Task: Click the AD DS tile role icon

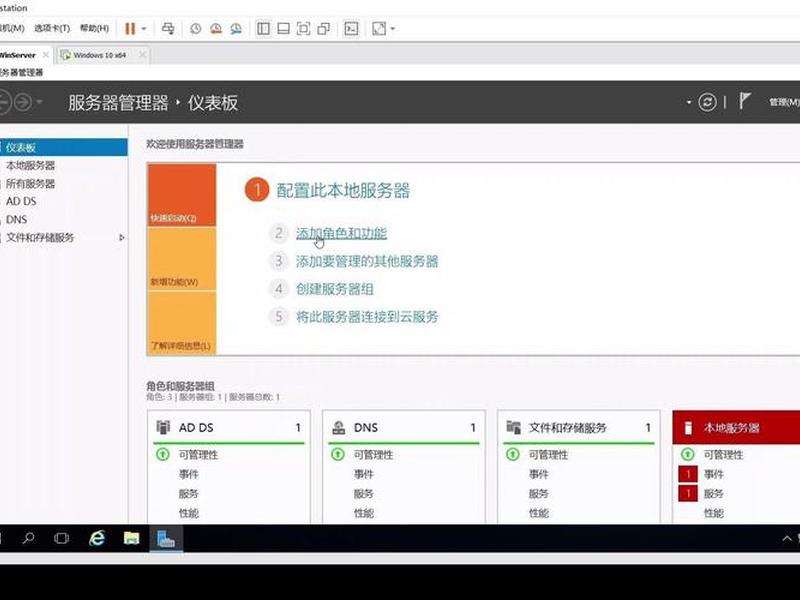Action: [x=163, y=427]
